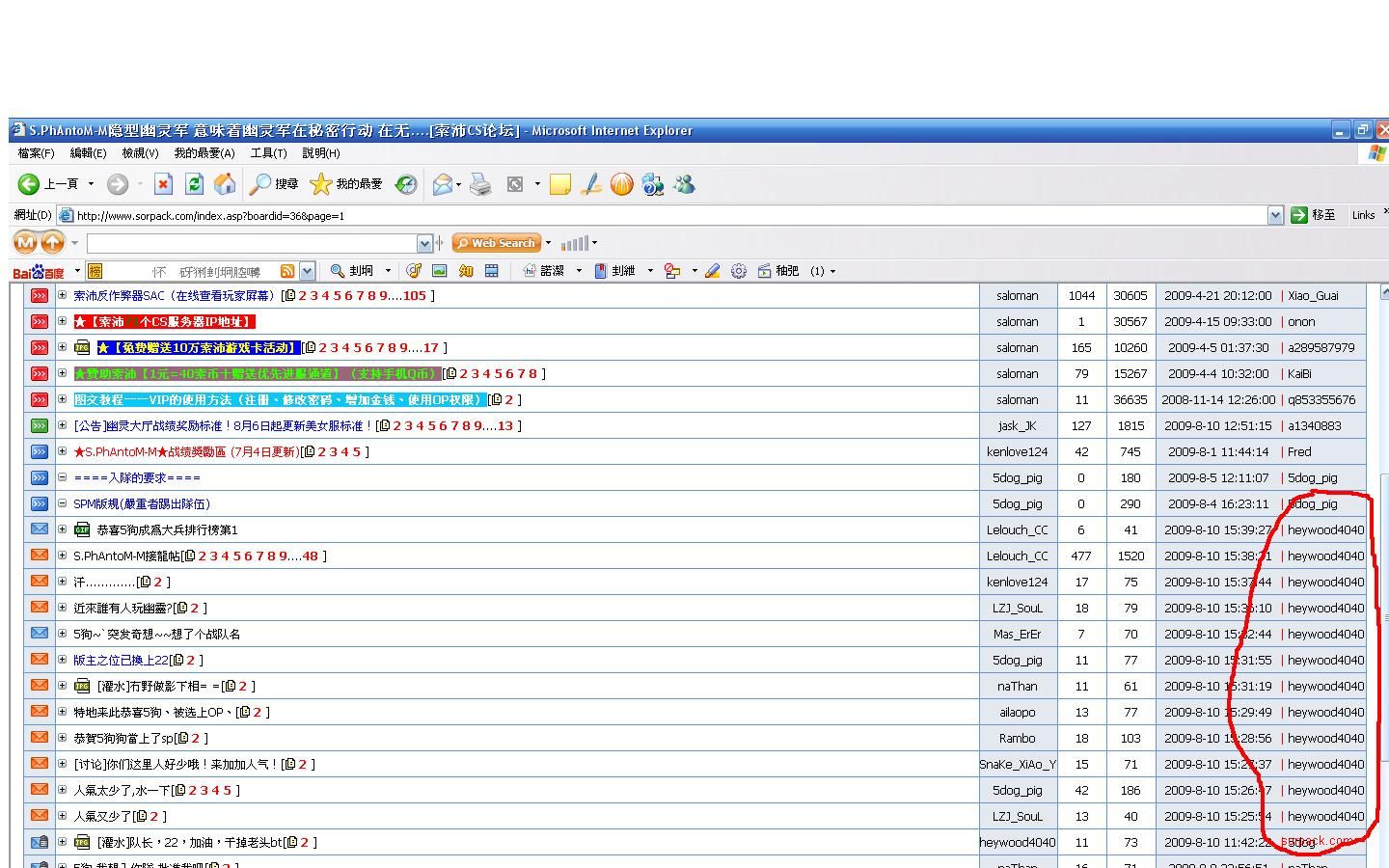Screen dimensions: 1389x868
Task: Open the 我的最愛(A) menu
Action: [204, 153]
